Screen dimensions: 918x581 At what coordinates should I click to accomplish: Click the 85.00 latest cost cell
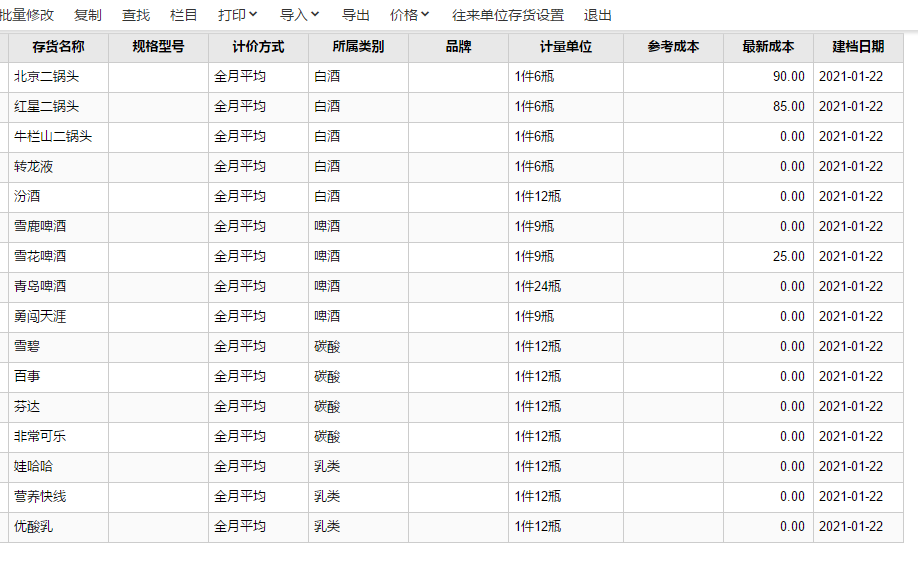click(x=768, y=107)
